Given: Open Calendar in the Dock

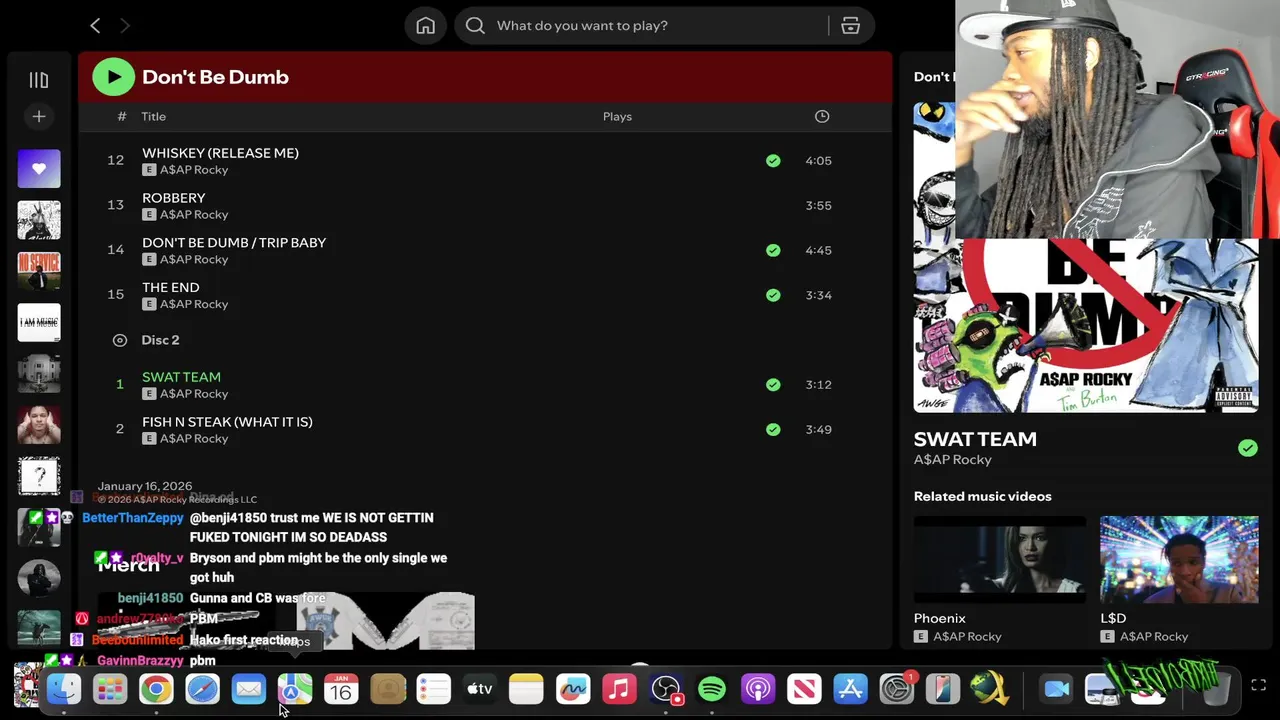Looking at the screenshot, I should click(341, 689).
